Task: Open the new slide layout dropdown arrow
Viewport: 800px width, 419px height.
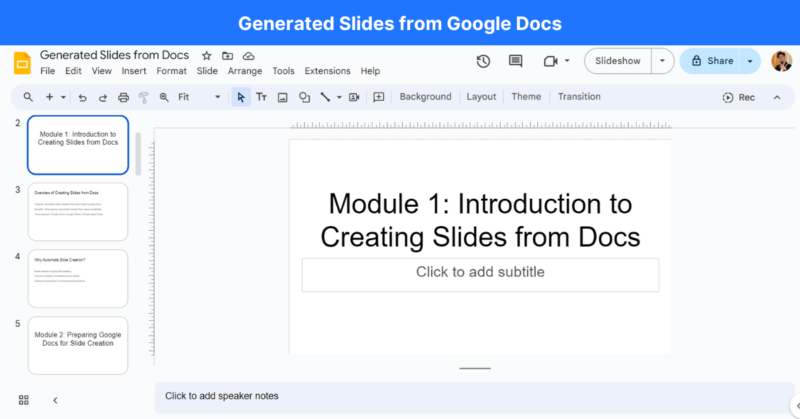Action: (63, 97)
